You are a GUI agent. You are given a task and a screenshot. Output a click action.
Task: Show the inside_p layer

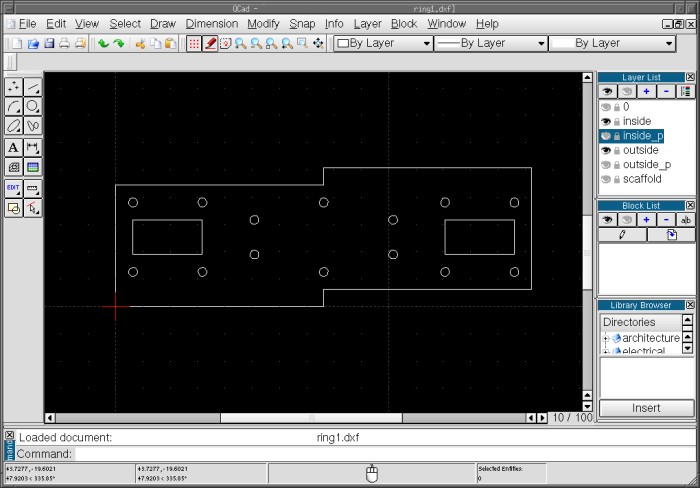pos(606,136)
